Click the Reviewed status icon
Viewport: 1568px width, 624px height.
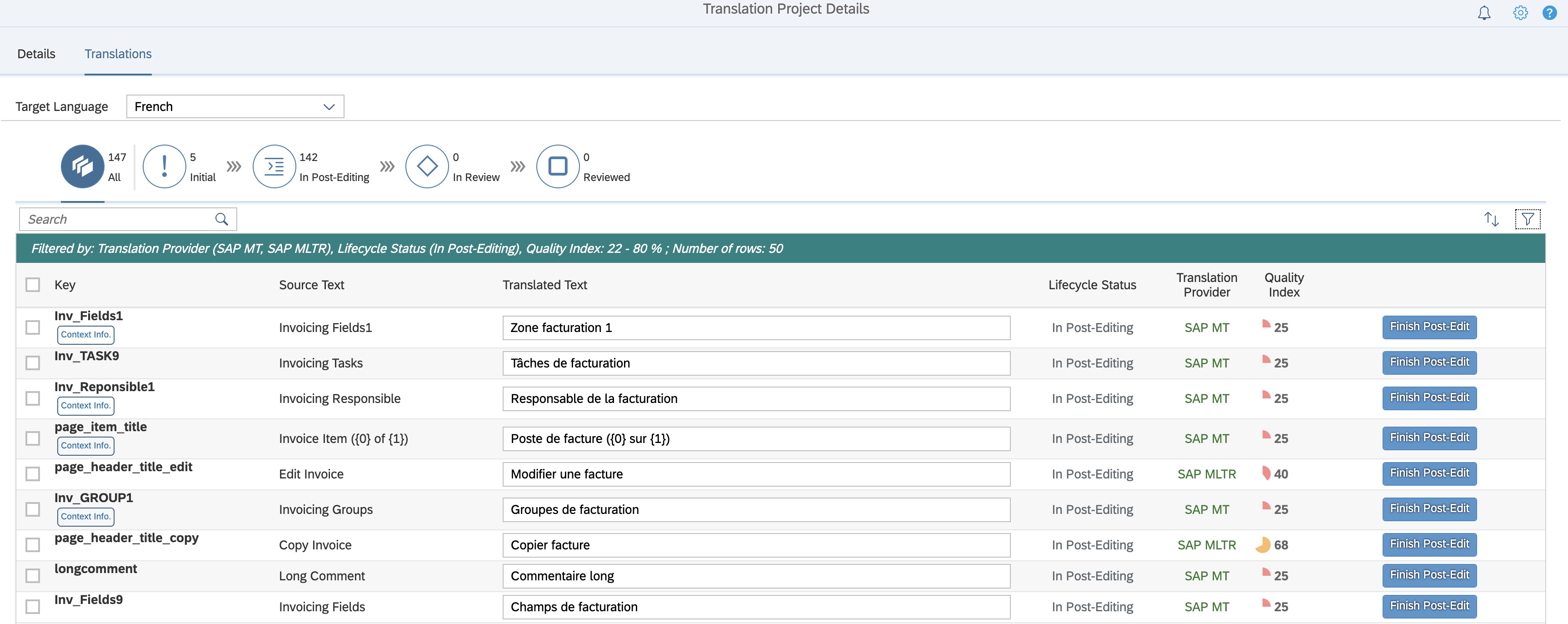pos(558,166)
